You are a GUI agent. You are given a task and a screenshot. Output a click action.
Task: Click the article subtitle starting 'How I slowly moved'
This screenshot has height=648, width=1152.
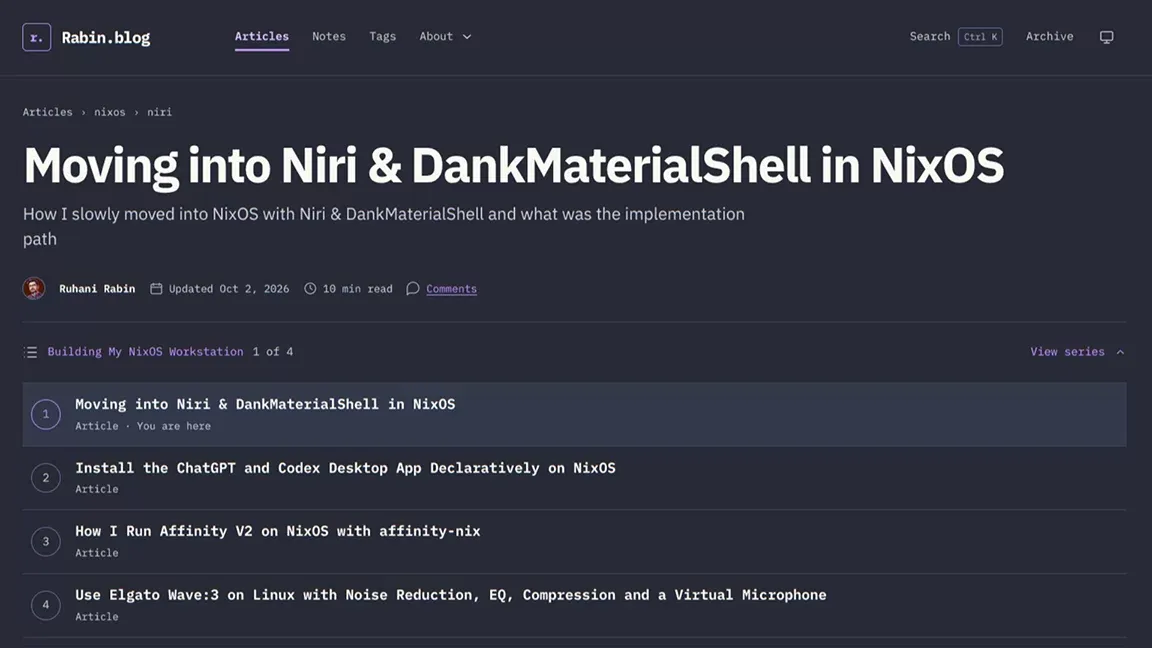384,226
